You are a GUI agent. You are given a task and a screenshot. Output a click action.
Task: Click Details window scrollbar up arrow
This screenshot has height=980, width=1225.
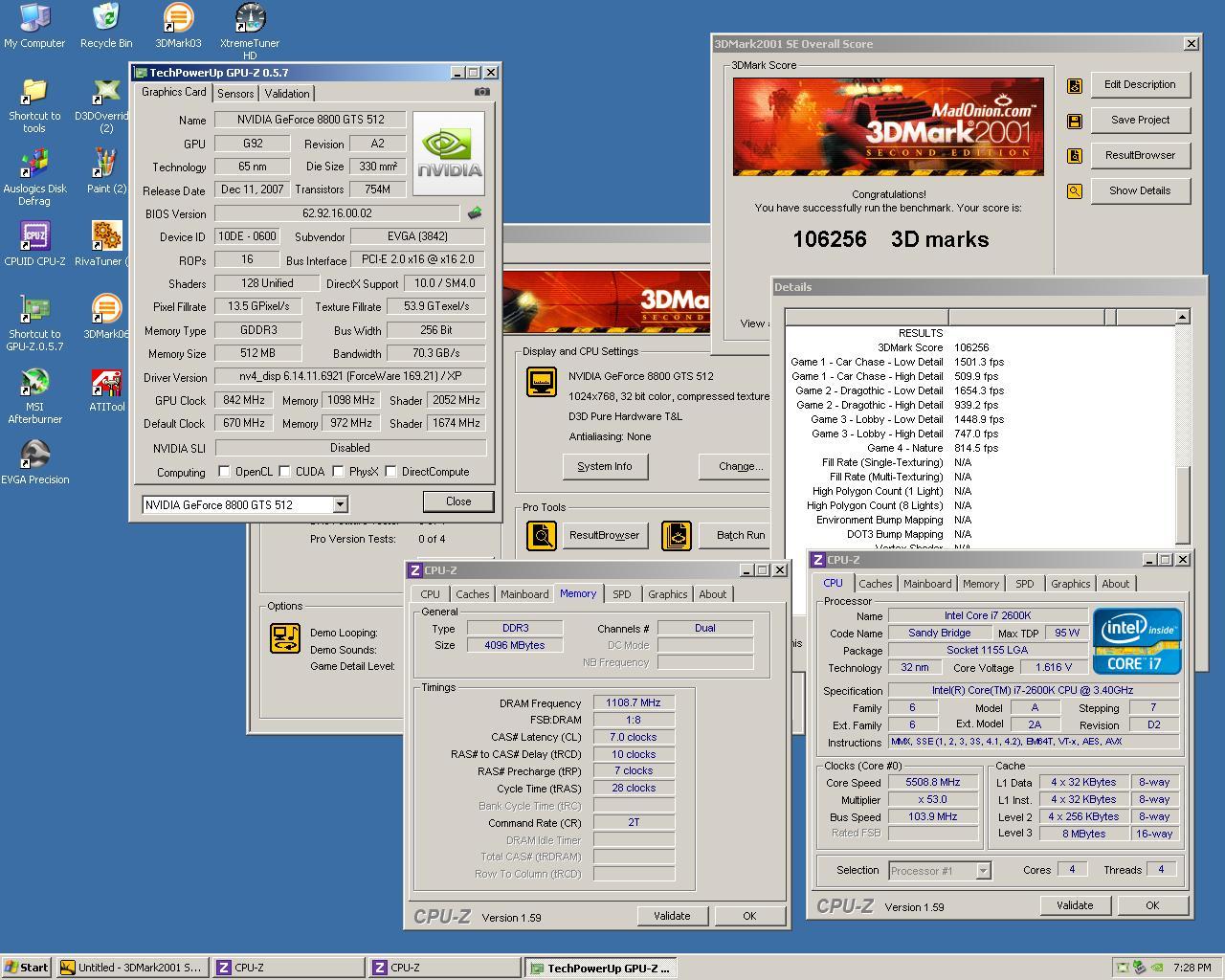pyautogui.click(x=1182, y=317)
